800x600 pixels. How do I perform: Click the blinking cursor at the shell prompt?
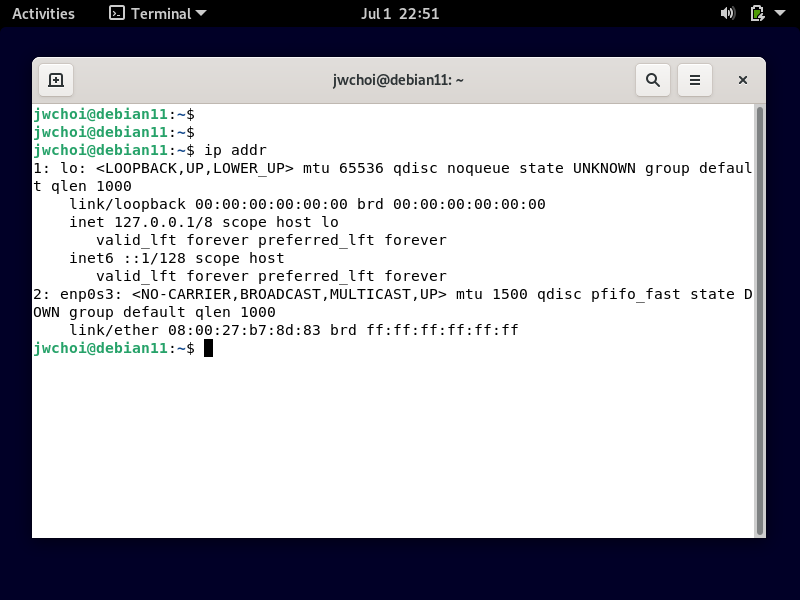click(x=208, y=348)
